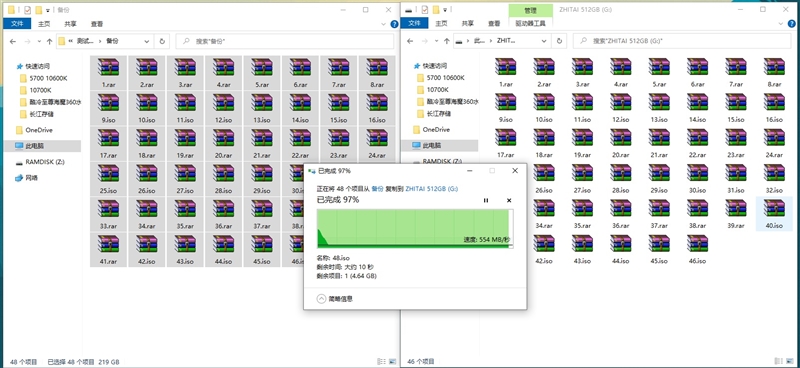
Task: Select 32.iso in the ZHITAI window
Action: pos(774,178)
